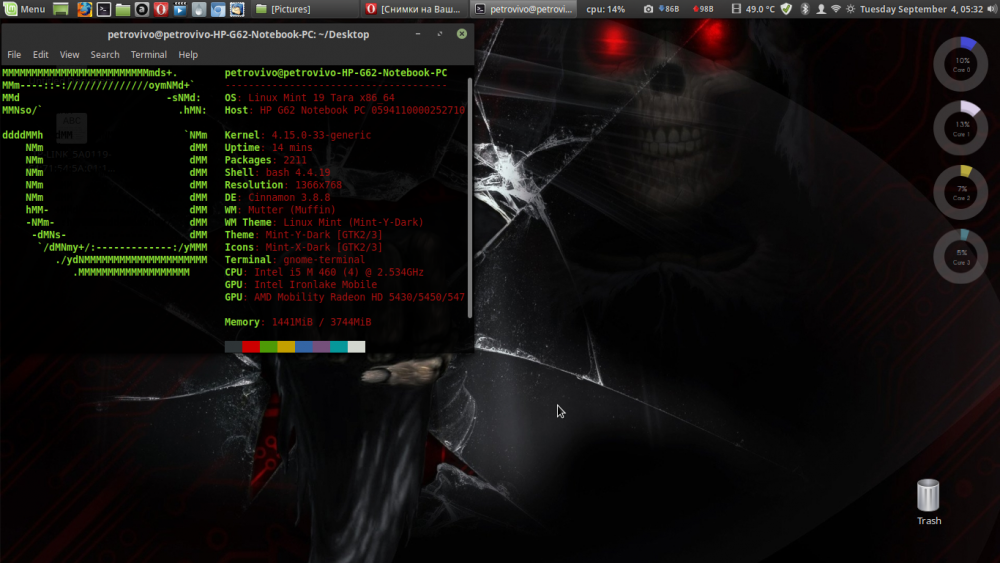This screenshot has width=1000, height=563.
Task: Open the Search menu in terminal
Action: pos(105,55)
